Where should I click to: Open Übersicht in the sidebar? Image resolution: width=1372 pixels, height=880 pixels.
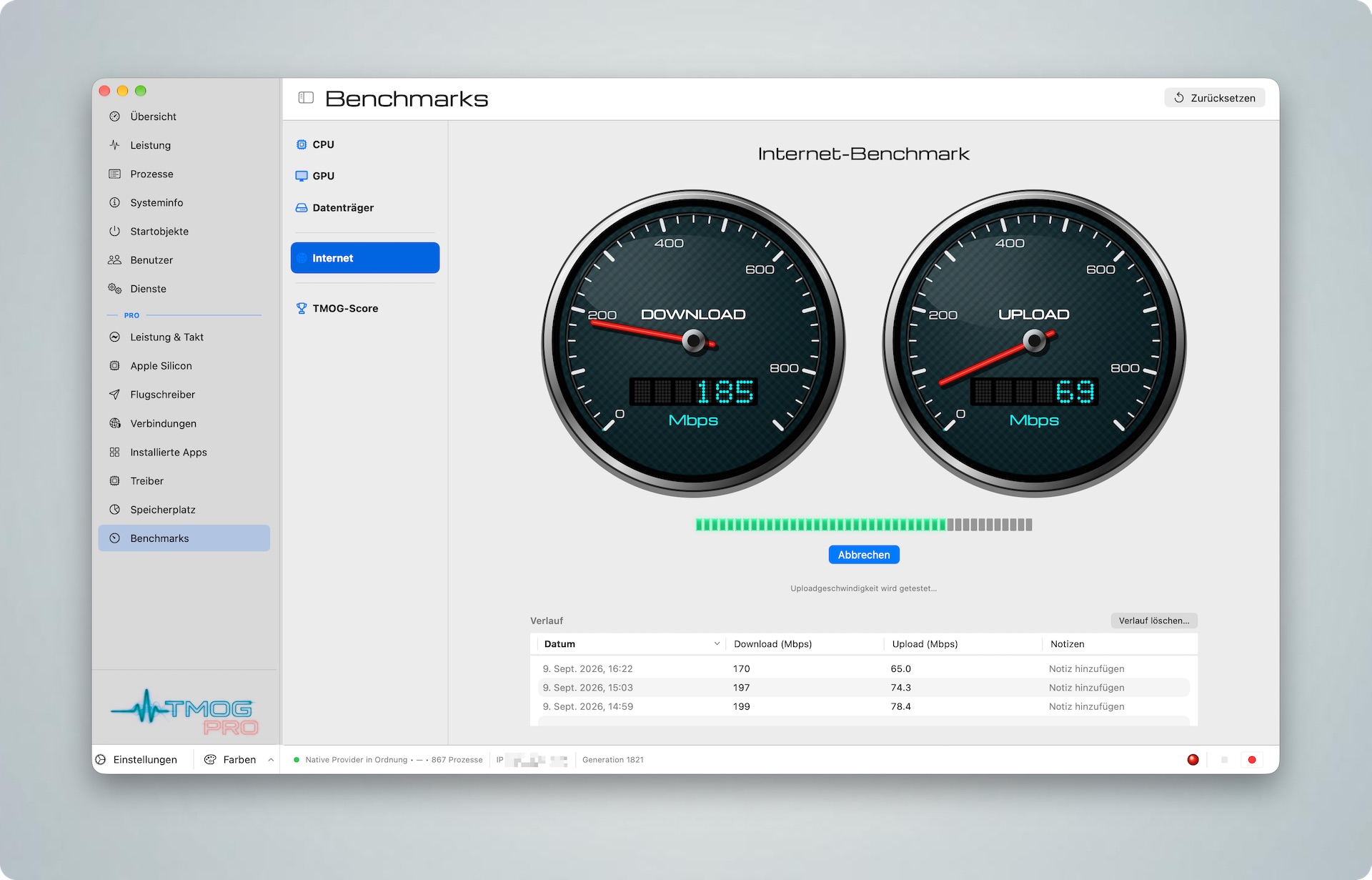pos(184,117)
